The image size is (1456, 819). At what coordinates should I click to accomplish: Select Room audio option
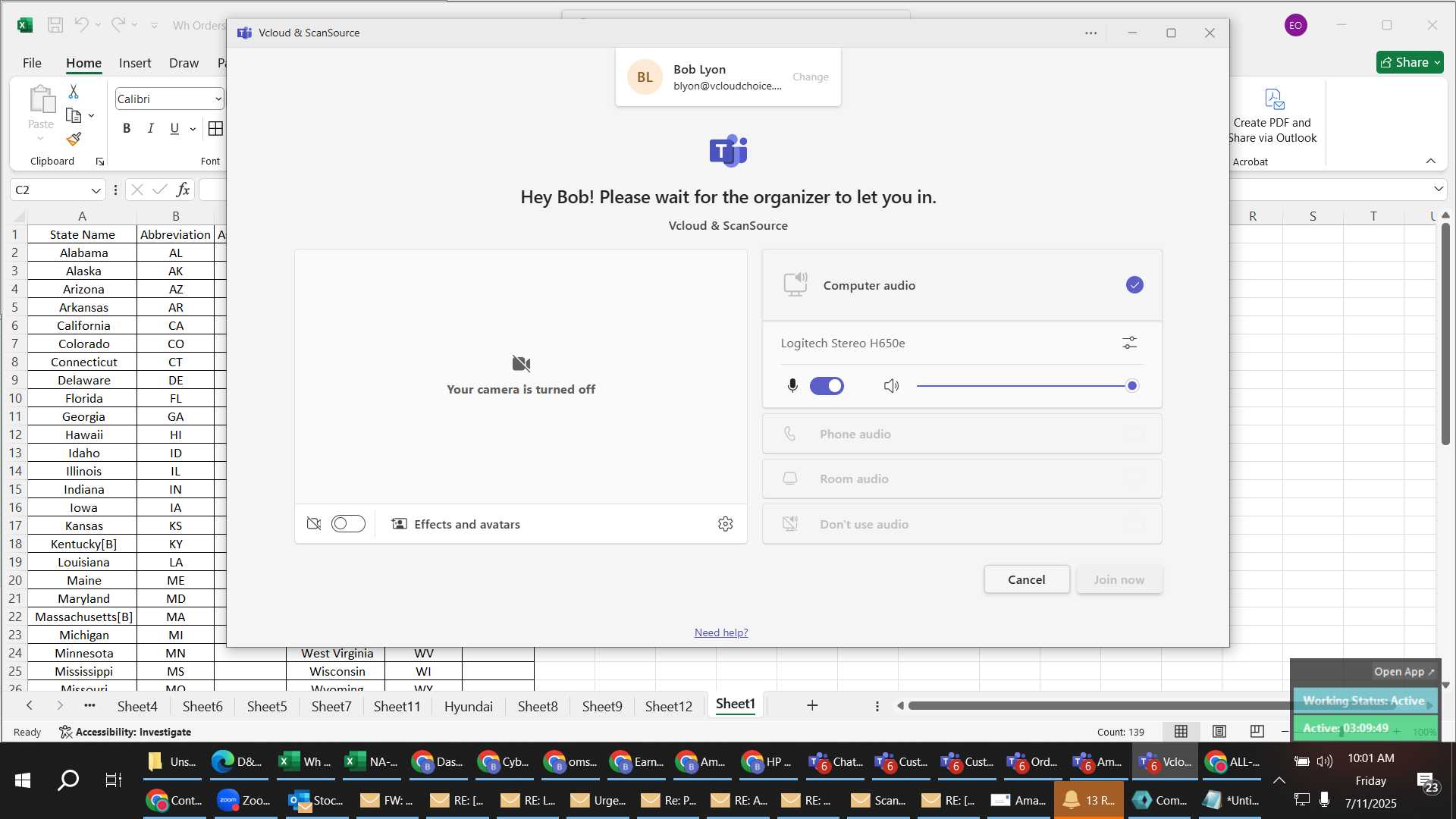point(962,479)
